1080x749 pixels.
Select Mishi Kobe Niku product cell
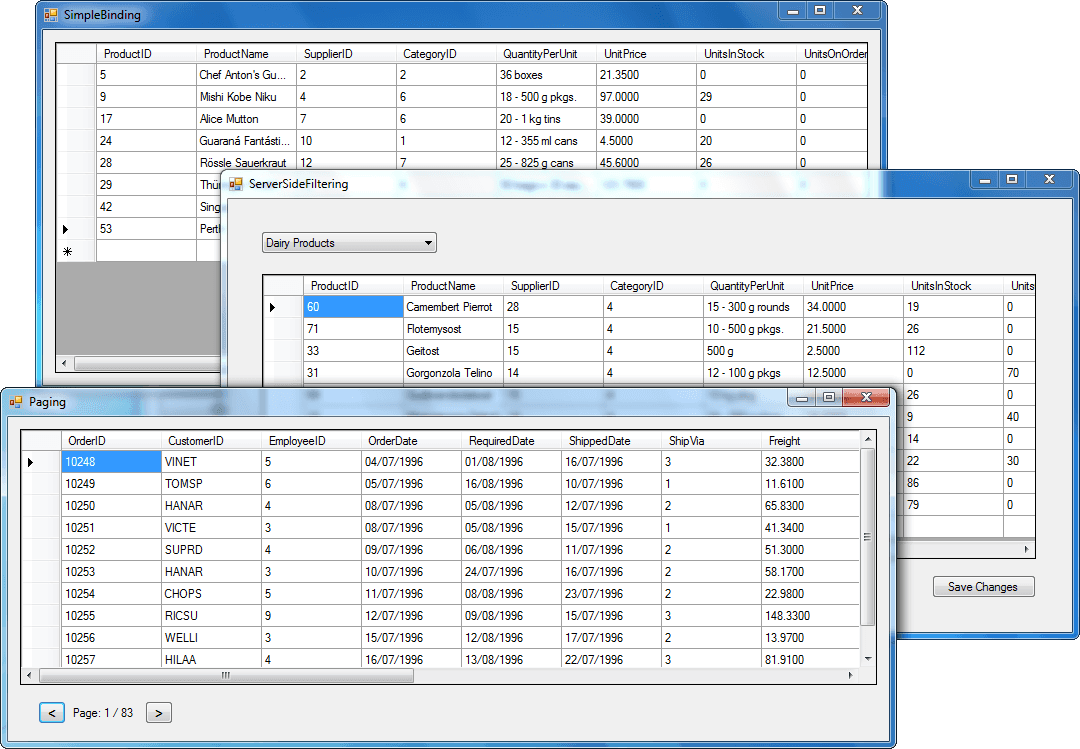247,96
